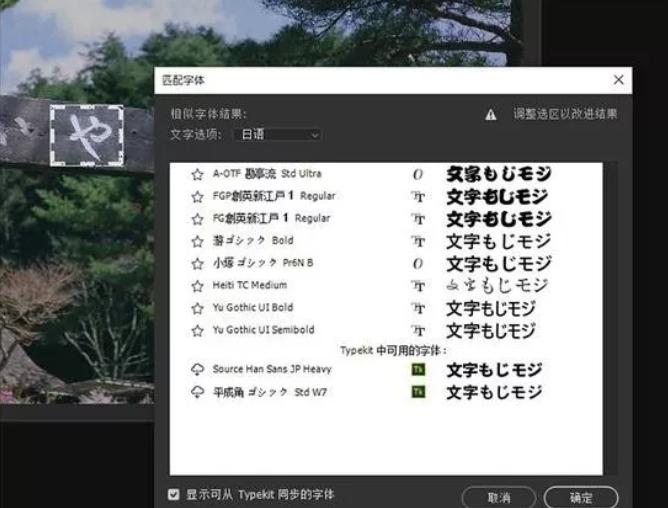Star the FG創英新江戸 1 Regular font
Image resolution: width=668 pixels, height=508 pixels.
[197, 219]
